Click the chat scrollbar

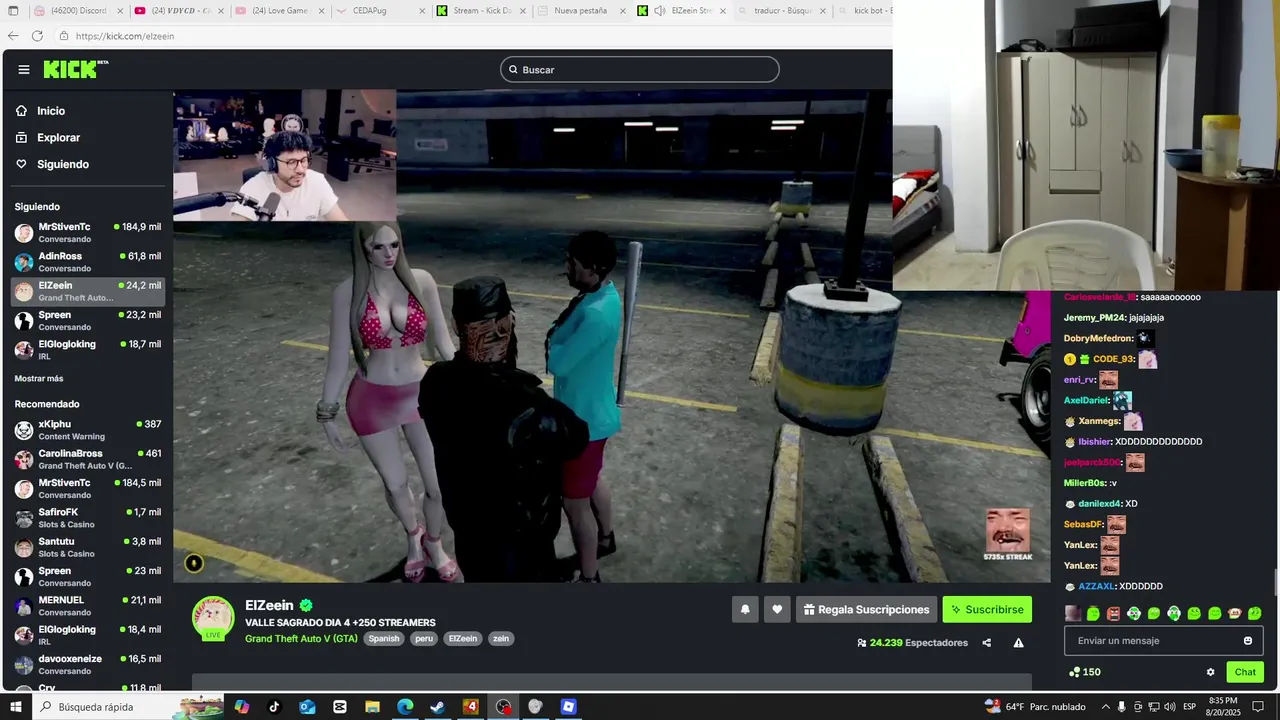point(1276,580)
